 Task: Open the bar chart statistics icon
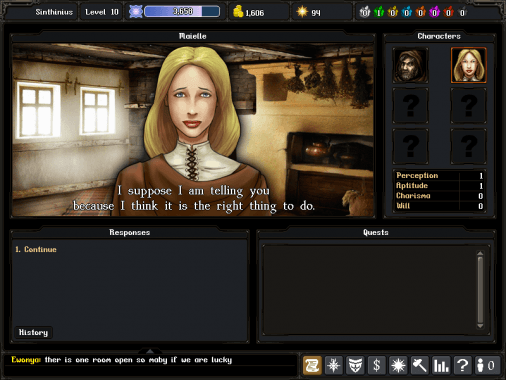[x=441, y=365]
